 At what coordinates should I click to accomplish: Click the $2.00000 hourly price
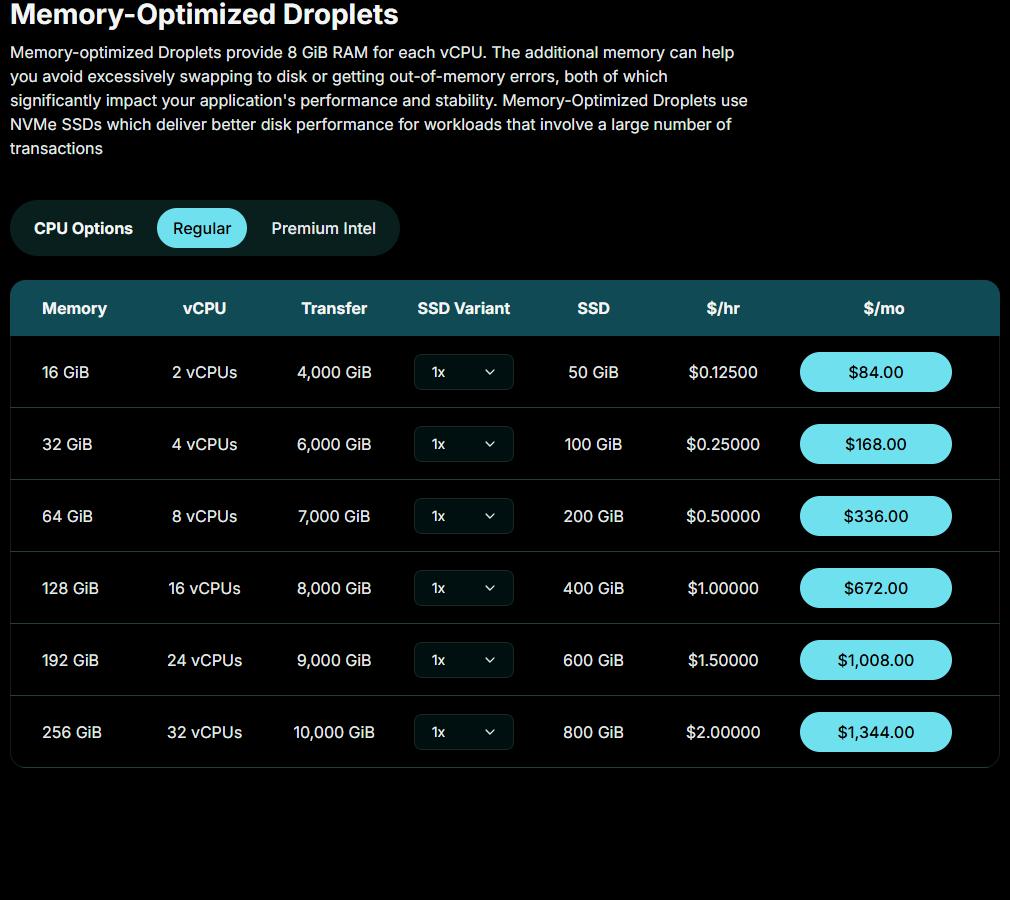pos(723,732)
